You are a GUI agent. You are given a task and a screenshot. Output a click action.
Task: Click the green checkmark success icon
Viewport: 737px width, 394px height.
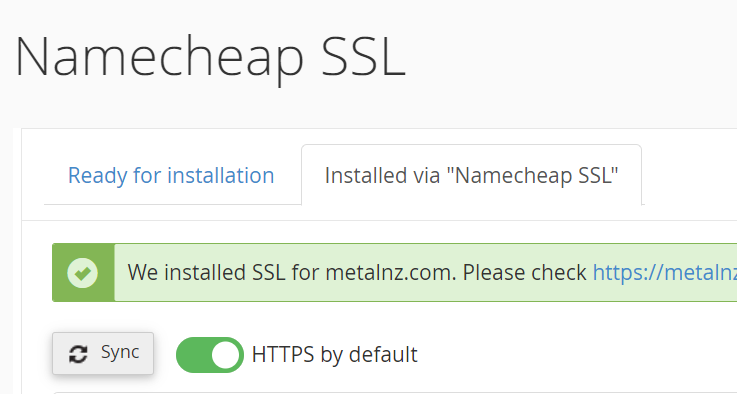(83, 273)
